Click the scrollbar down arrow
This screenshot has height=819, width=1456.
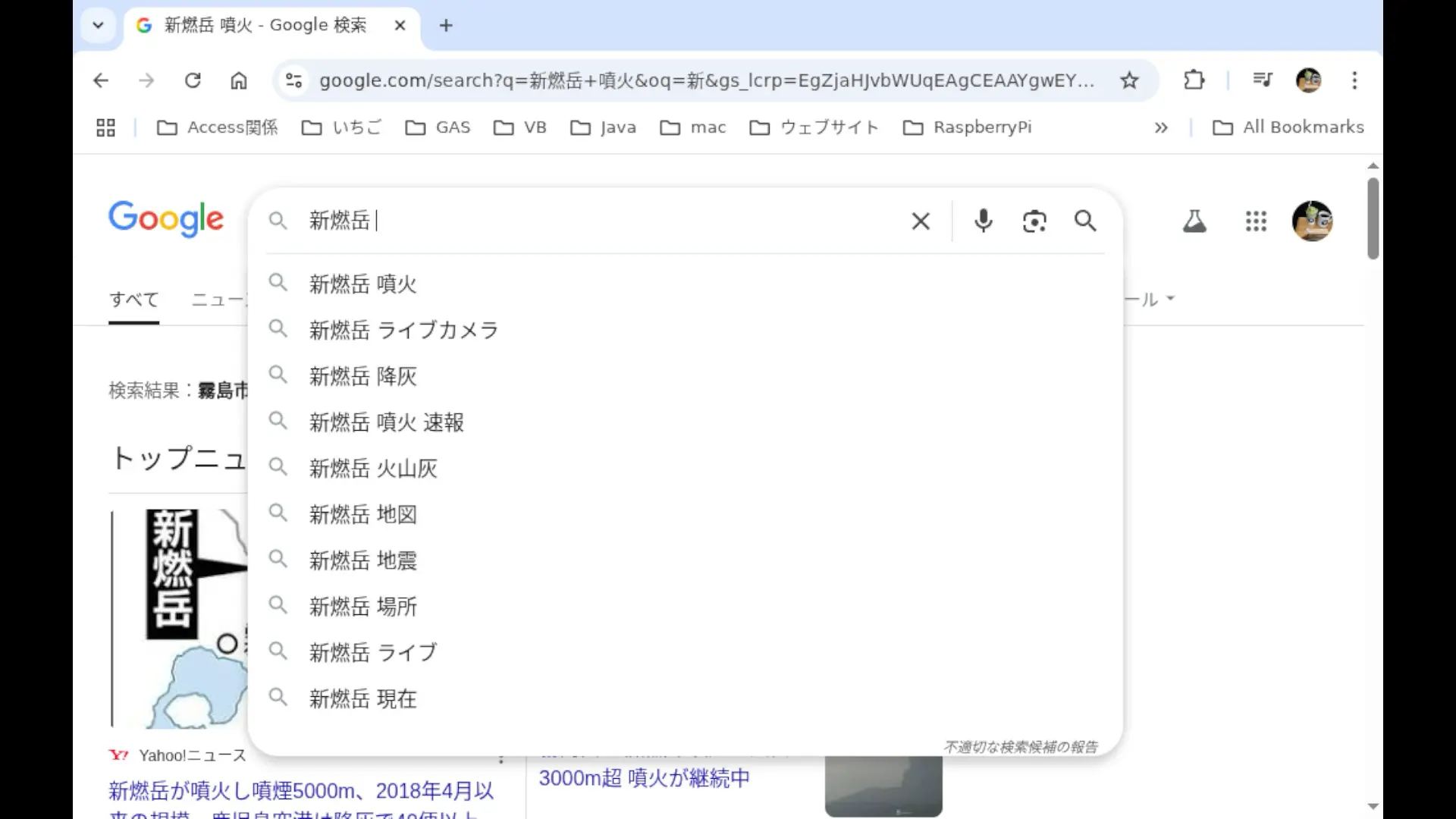1373,807
